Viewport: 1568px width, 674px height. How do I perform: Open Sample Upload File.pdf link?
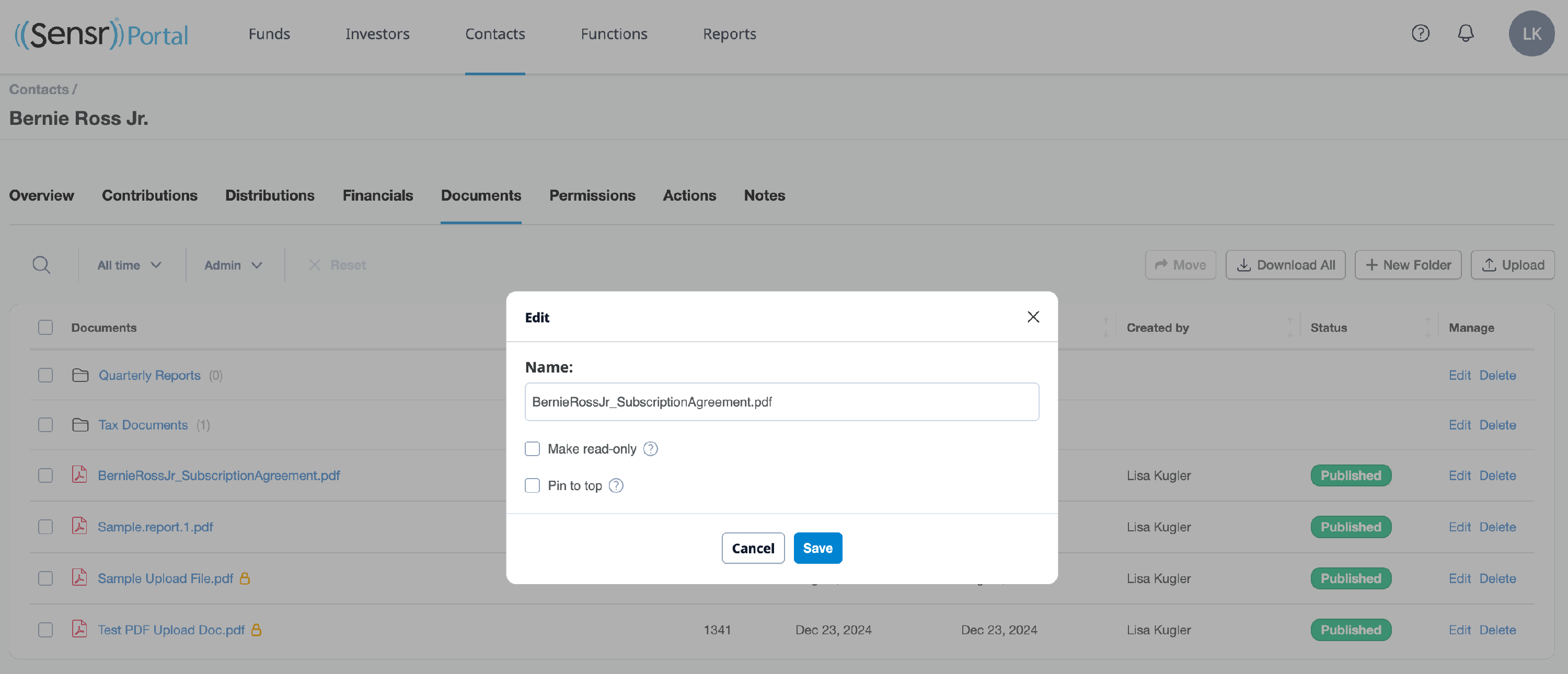point(165,578)
